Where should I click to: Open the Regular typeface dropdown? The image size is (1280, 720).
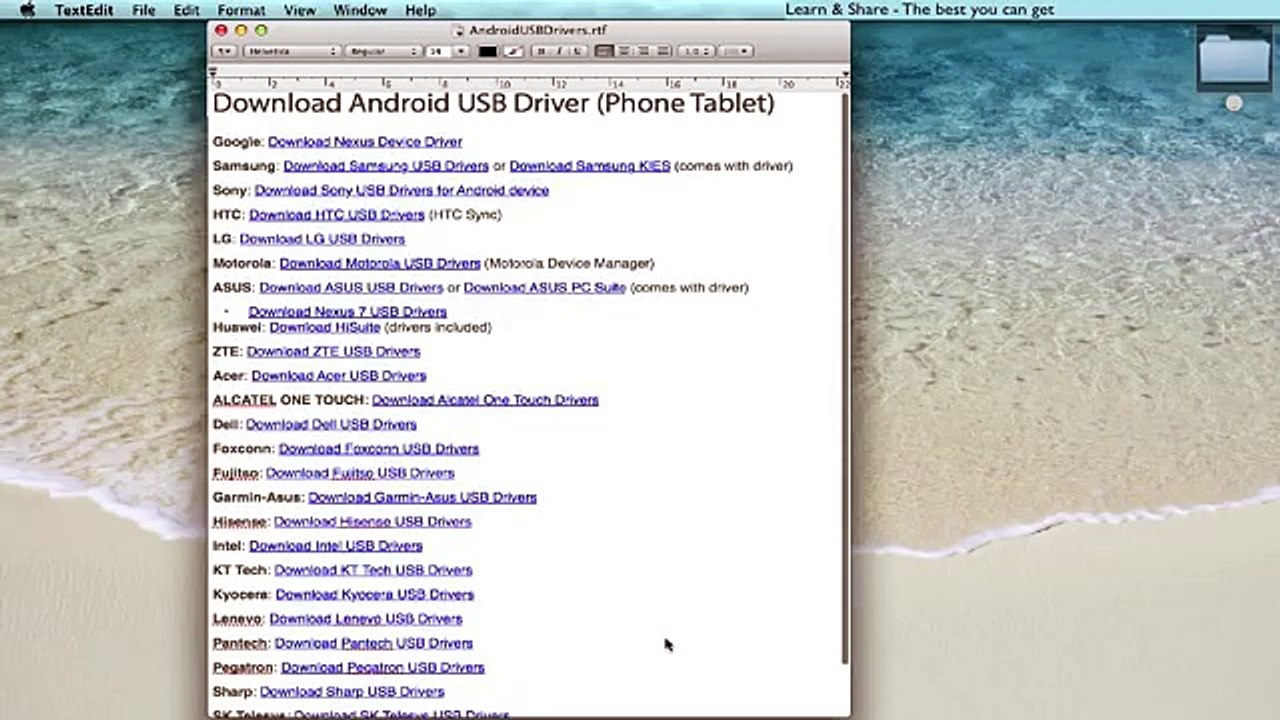pos(383,51)
